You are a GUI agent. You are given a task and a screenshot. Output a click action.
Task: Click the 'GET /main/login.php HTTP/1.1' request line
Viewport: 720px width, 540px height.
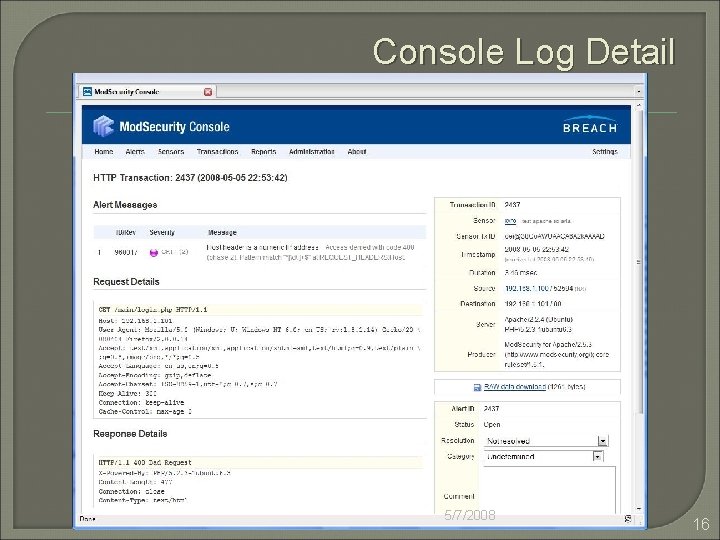pyautogui.click(x=153, y=309)
